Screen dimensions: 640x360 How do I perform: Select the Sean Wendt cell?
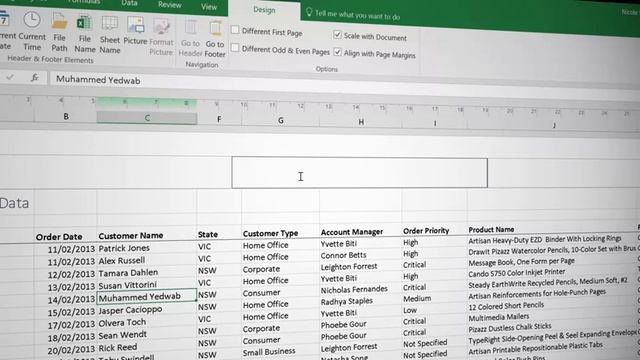click(122, 335)
